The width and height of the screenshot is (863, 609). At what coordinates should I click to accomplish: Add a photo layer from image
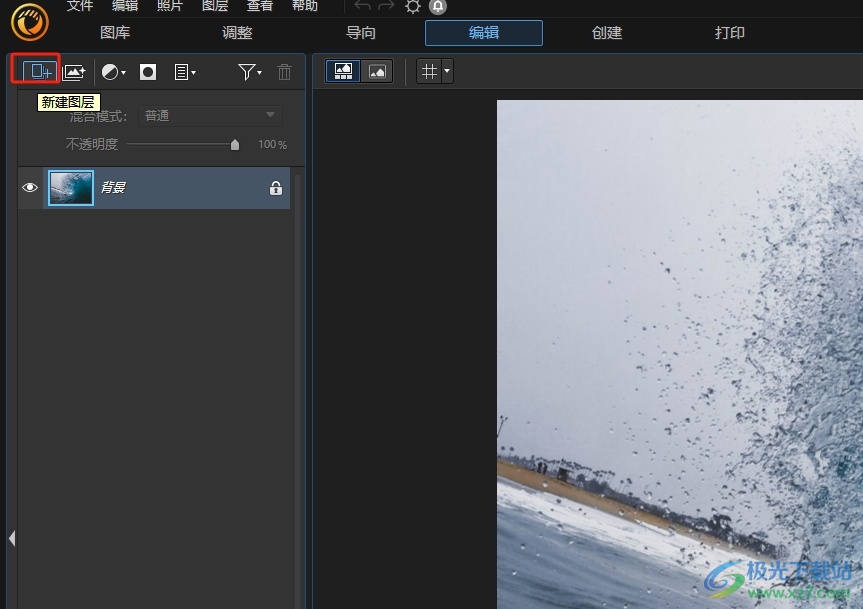(74, 72)
